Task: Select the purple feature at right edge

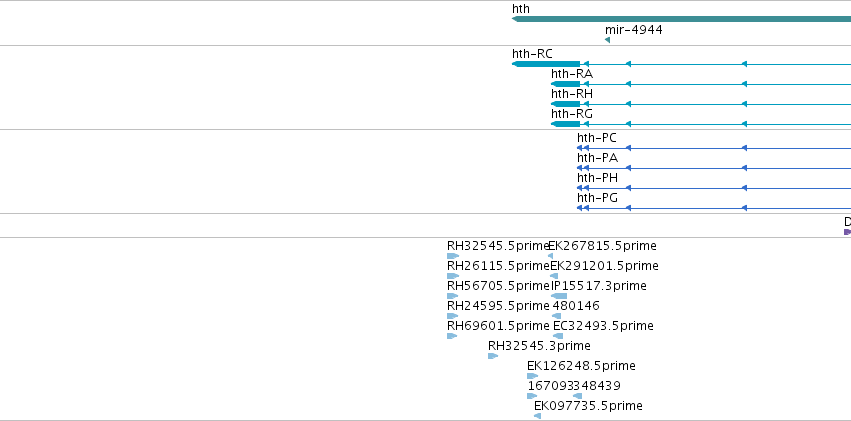Action: 847,232
